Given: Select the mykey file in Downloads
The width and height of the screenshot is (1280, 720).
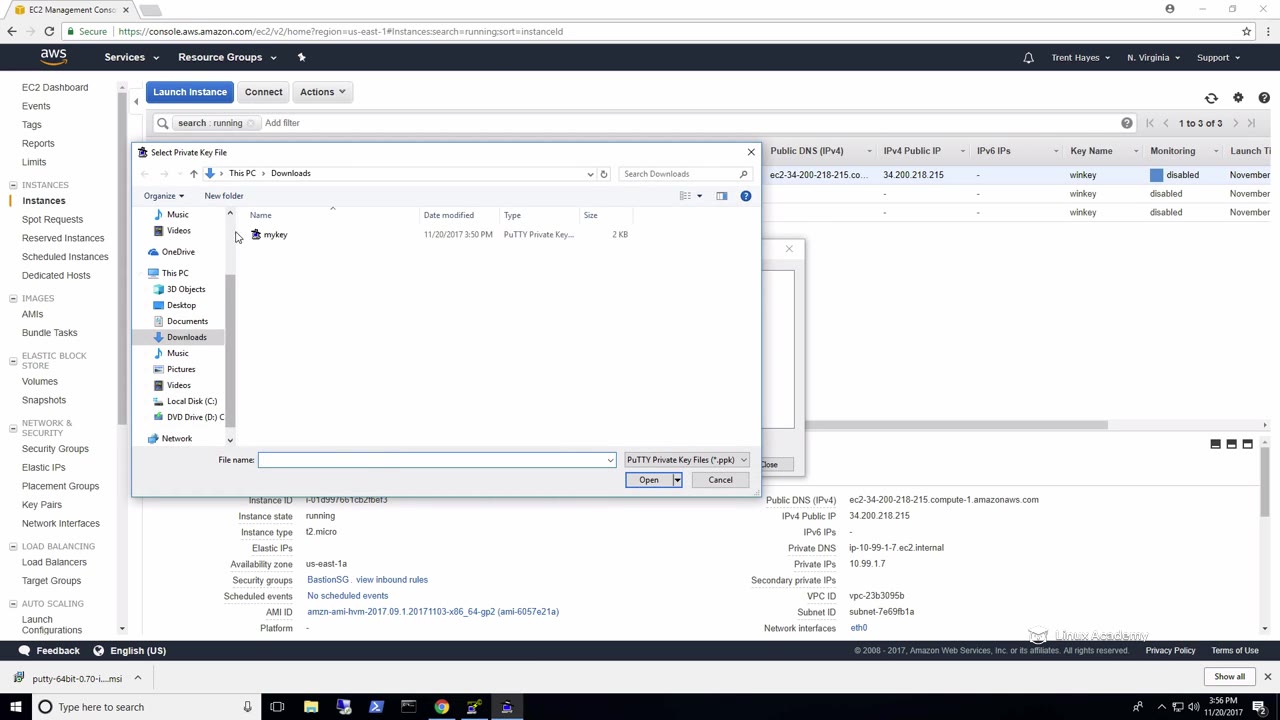Looking at the screenshot, I should click(x=275, y=235).
